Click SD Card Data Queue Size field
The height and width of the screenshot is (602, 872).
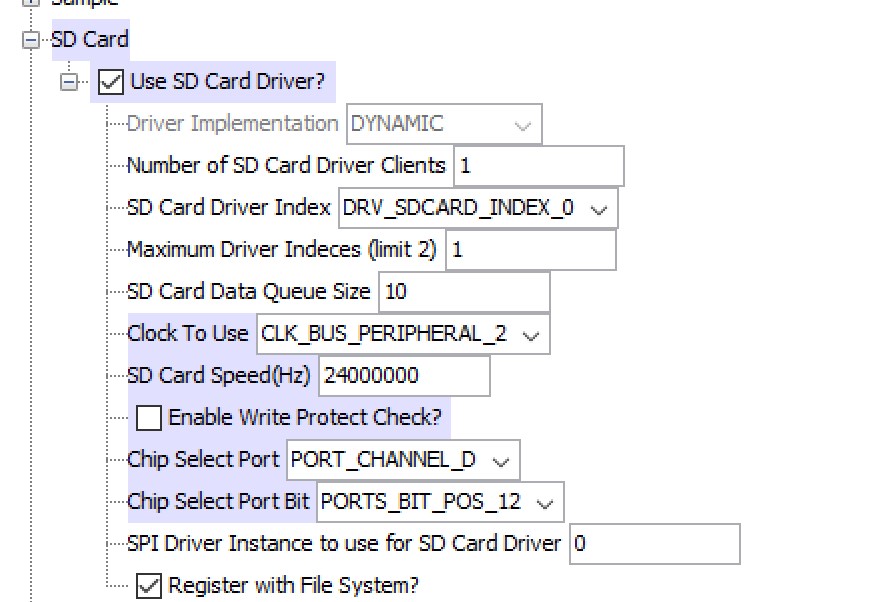tap(464, 292)
